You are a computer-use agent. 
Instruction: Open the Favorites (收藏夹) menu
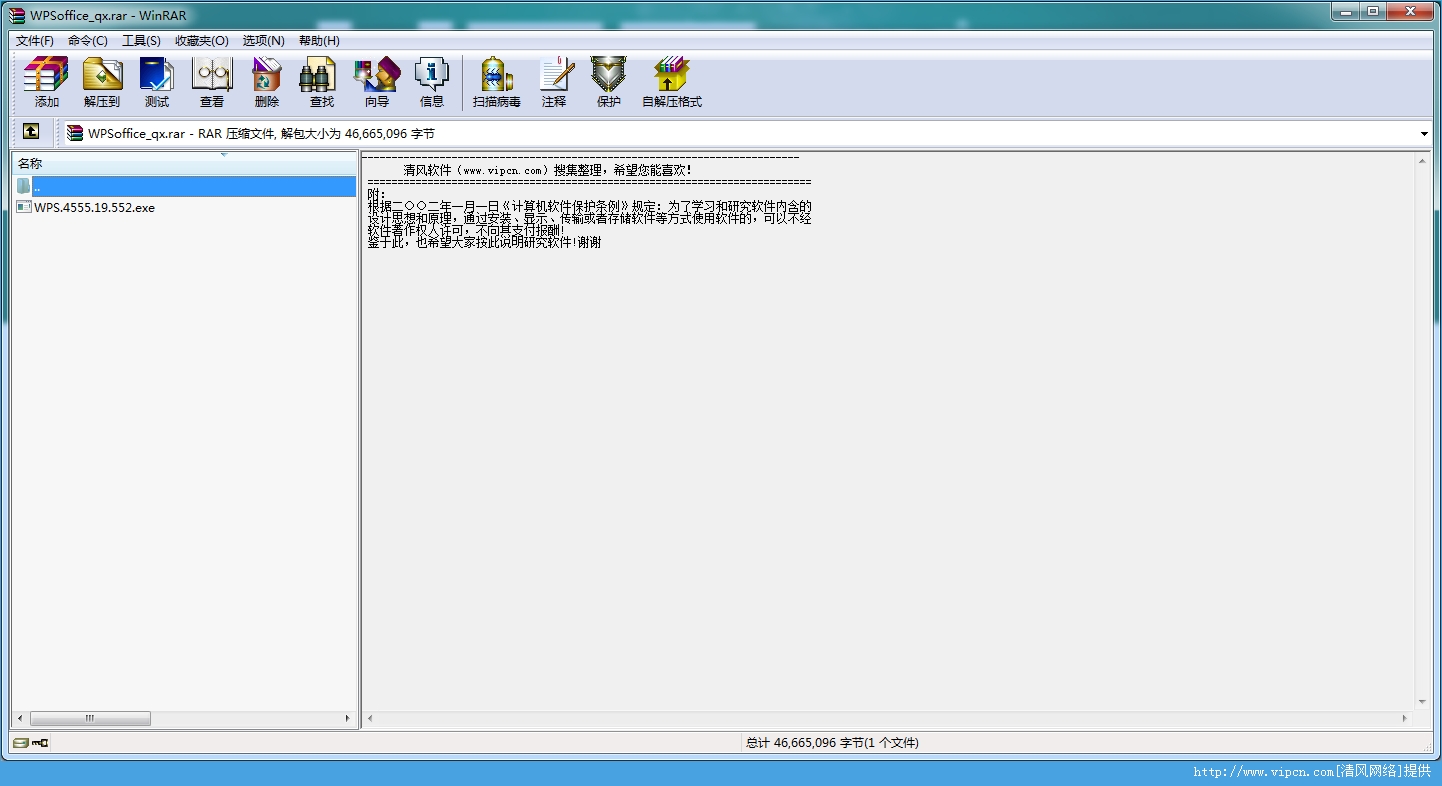coord(202,40)
